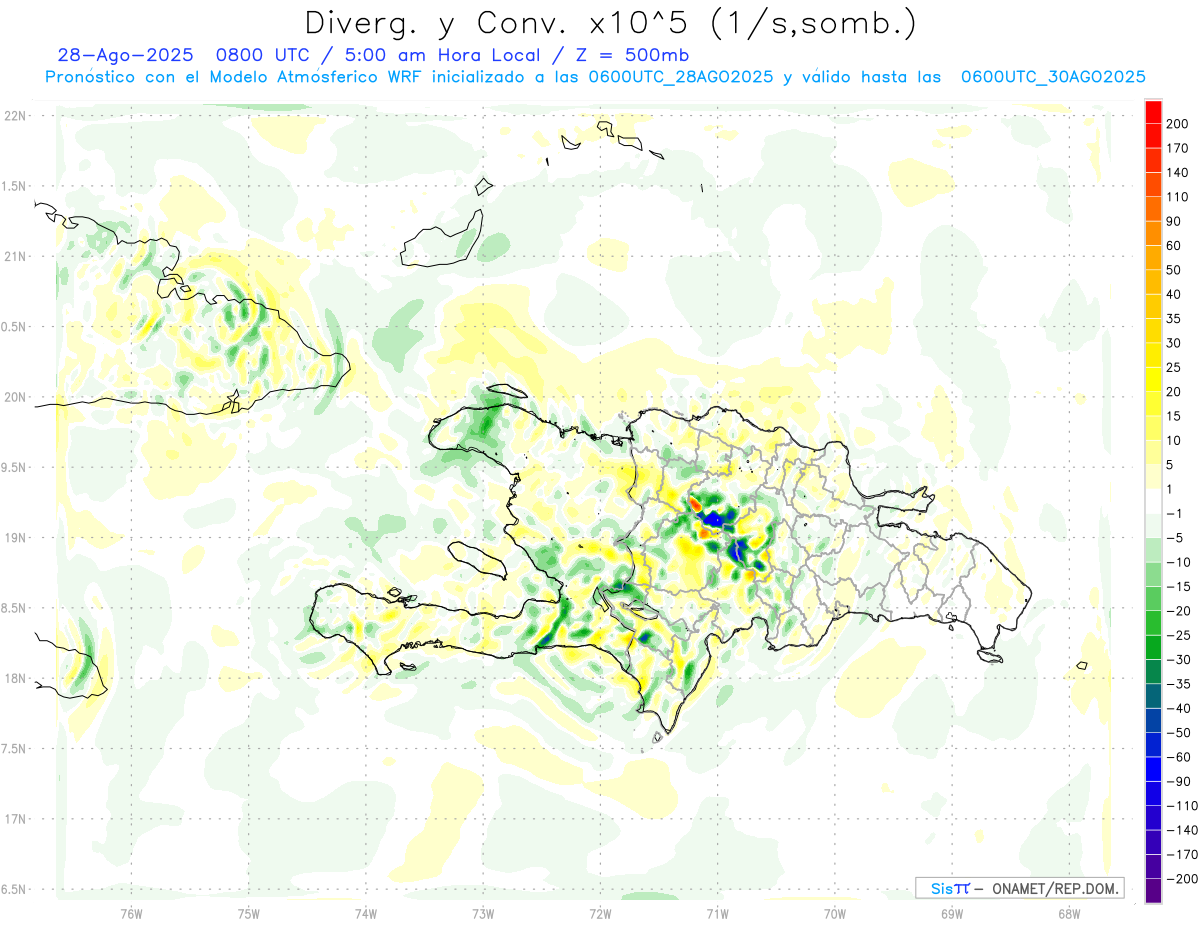Click color scale value '-1'
The width and height of the screenshot is (1200, 927).
pyautogui.click(x=1175, y=514)
